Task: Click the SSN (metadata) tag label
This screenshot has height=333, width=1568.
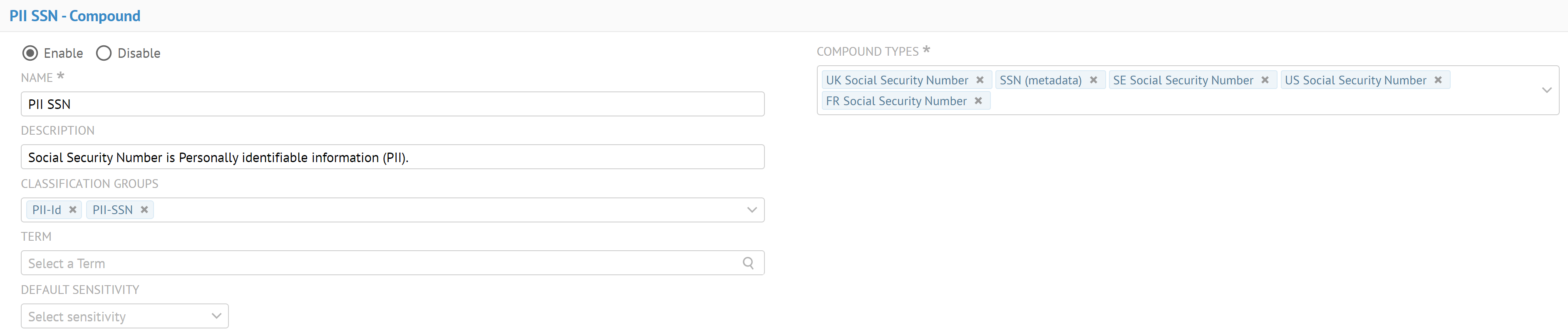Action: [x=1040, y=80]
